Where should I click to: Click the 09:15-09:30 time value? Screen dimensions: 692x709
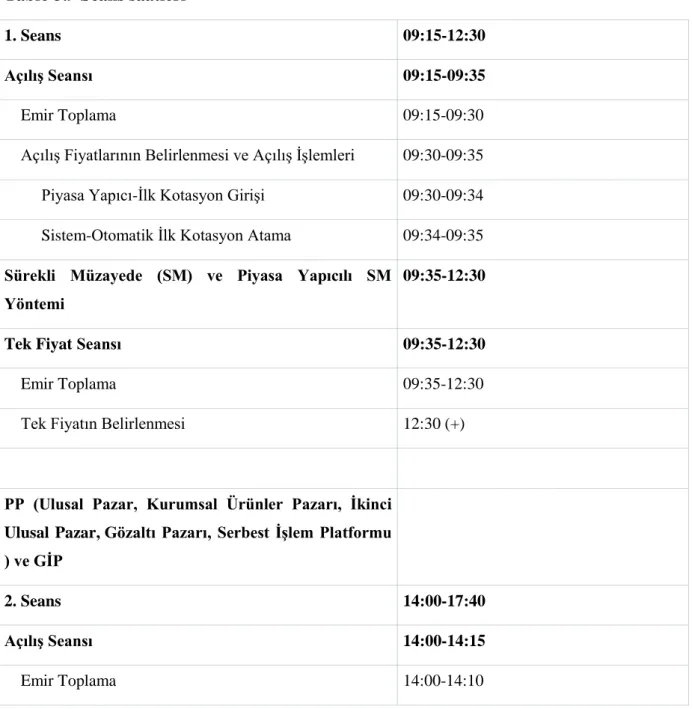click(443, 115)
